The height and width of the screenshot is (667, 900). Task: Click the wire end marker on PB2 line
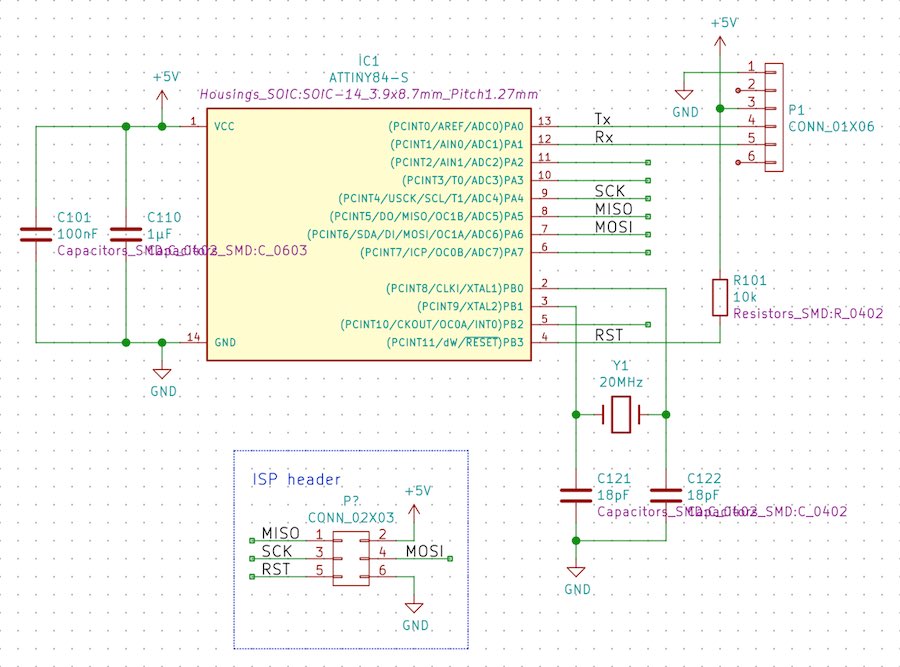pos(648,324)
